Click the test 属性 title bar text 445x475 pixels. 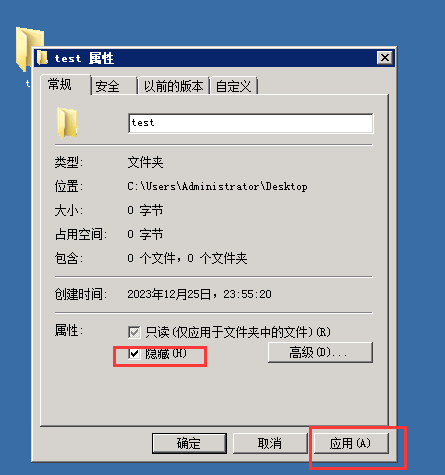(84, 58)
